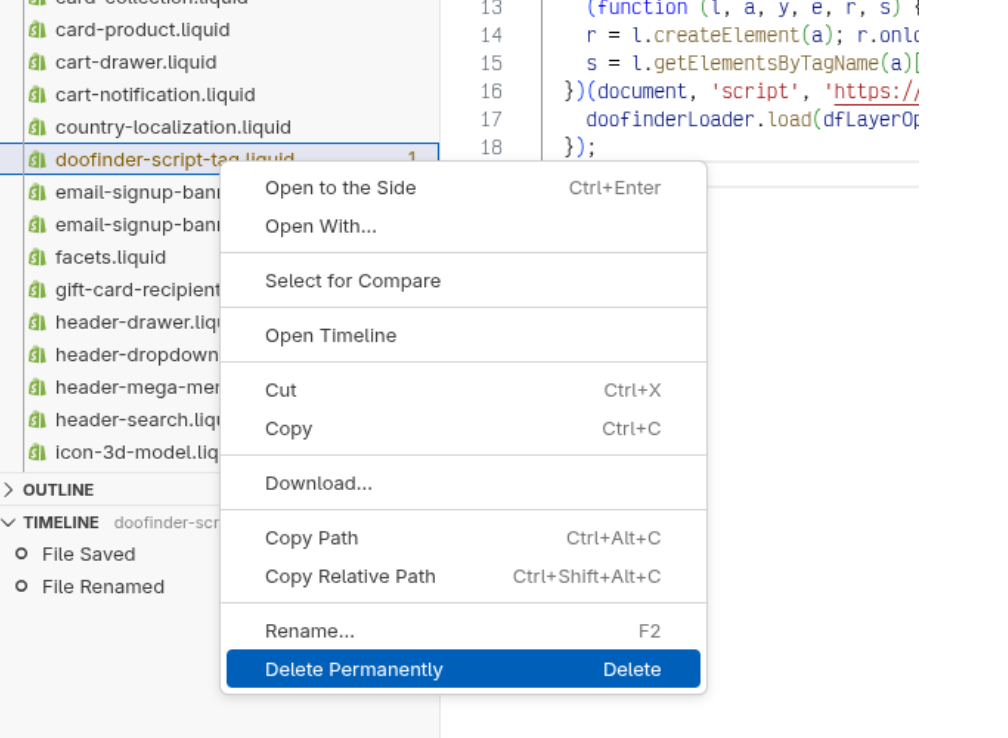Click the Shopify icon beside icon-3d-model.liquid
The image size is (1008, 738).
[37, 452]
